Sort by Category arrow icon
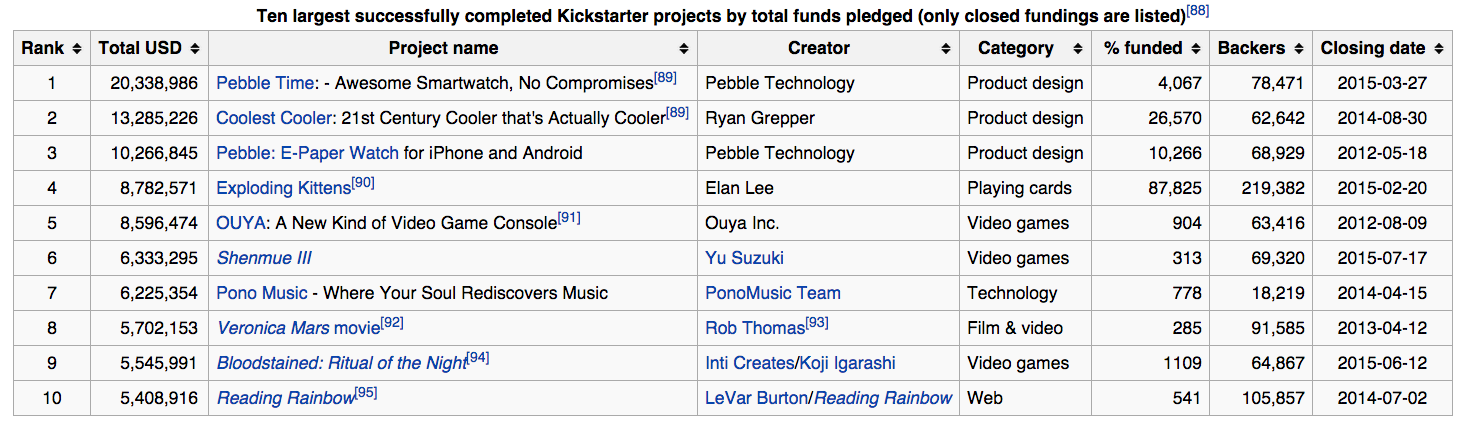1475x429 pixels. point(1078,48)
